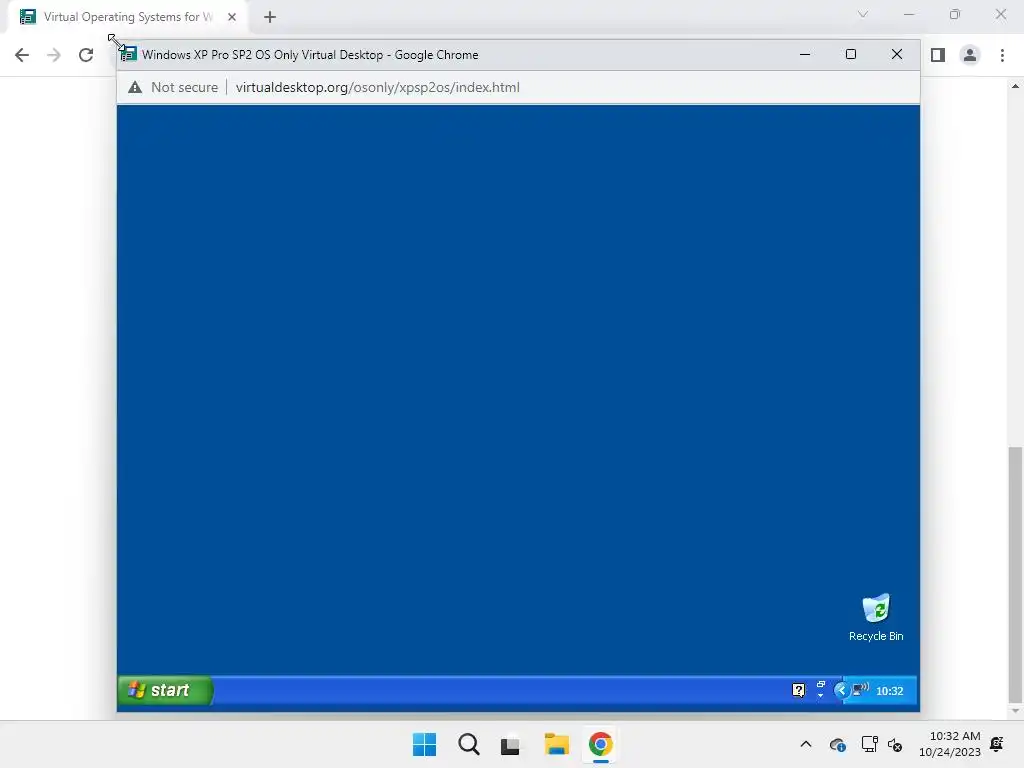Open File Explorer from taskbar

(x=556, y=744)
